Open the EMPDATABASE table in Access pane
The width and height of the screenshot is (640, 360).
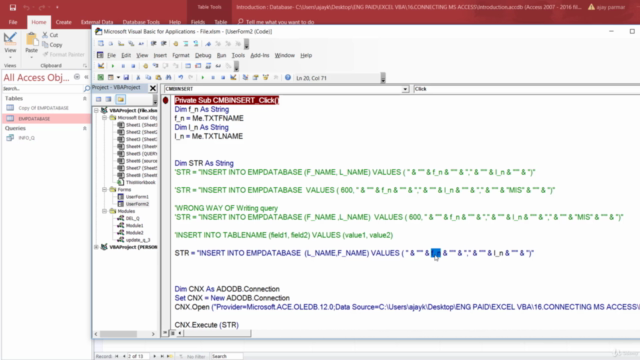coord(46,119)
